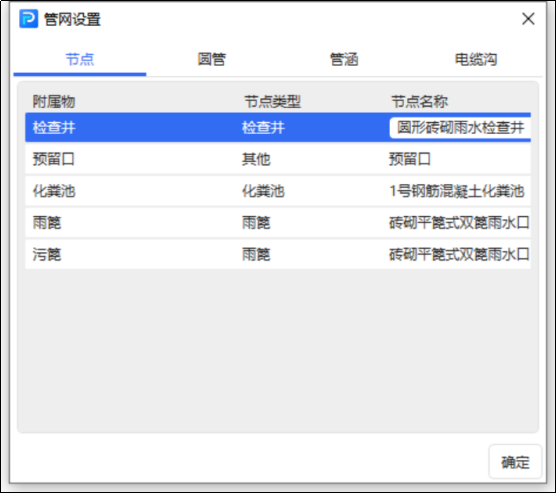Click the 预留口 node name cell
Image resolution: width=556 pixels, height=494 pixels.
click(x=410, y=159)
